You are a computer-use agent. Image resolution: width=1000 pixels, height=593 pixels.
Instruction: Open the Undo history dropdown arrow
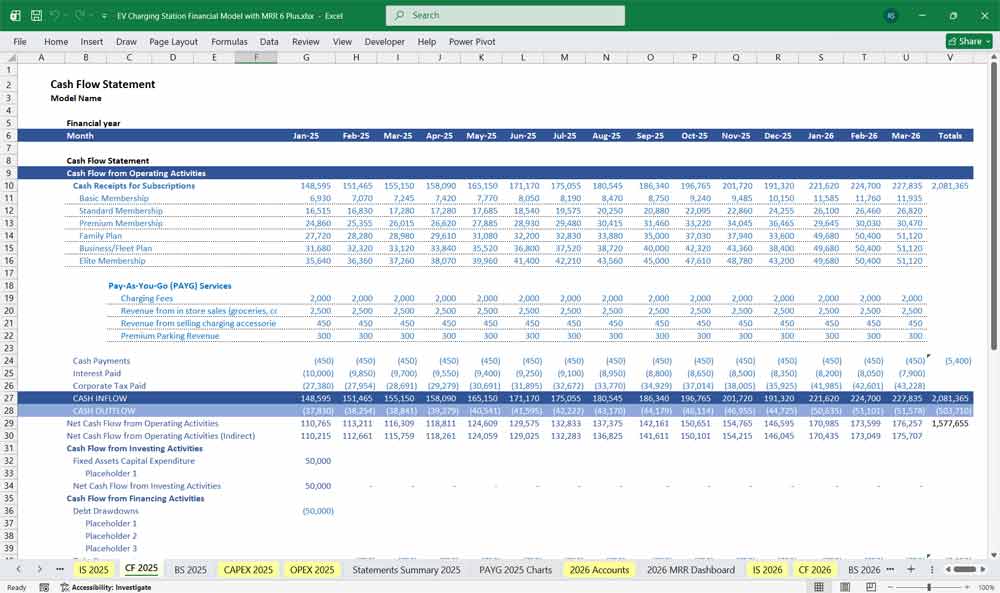64,14
